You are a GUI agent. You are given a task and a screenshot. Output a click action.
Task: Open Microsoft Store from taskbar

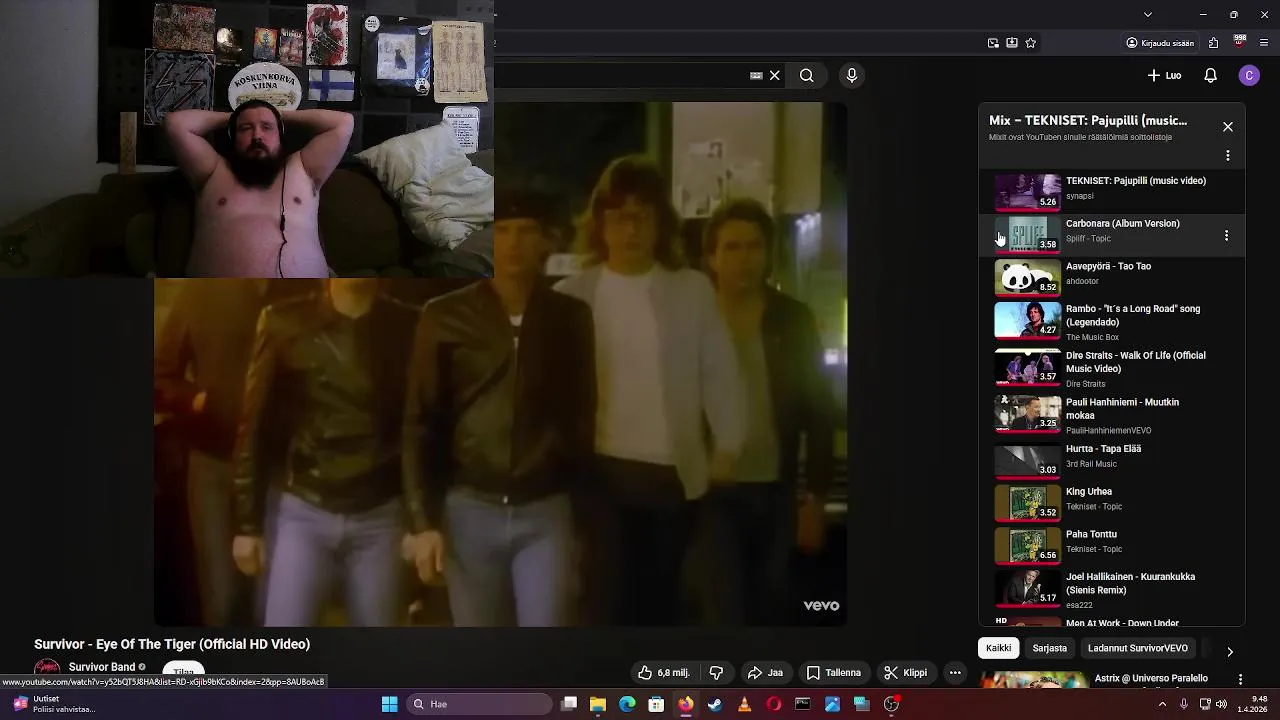click(656, 704)
